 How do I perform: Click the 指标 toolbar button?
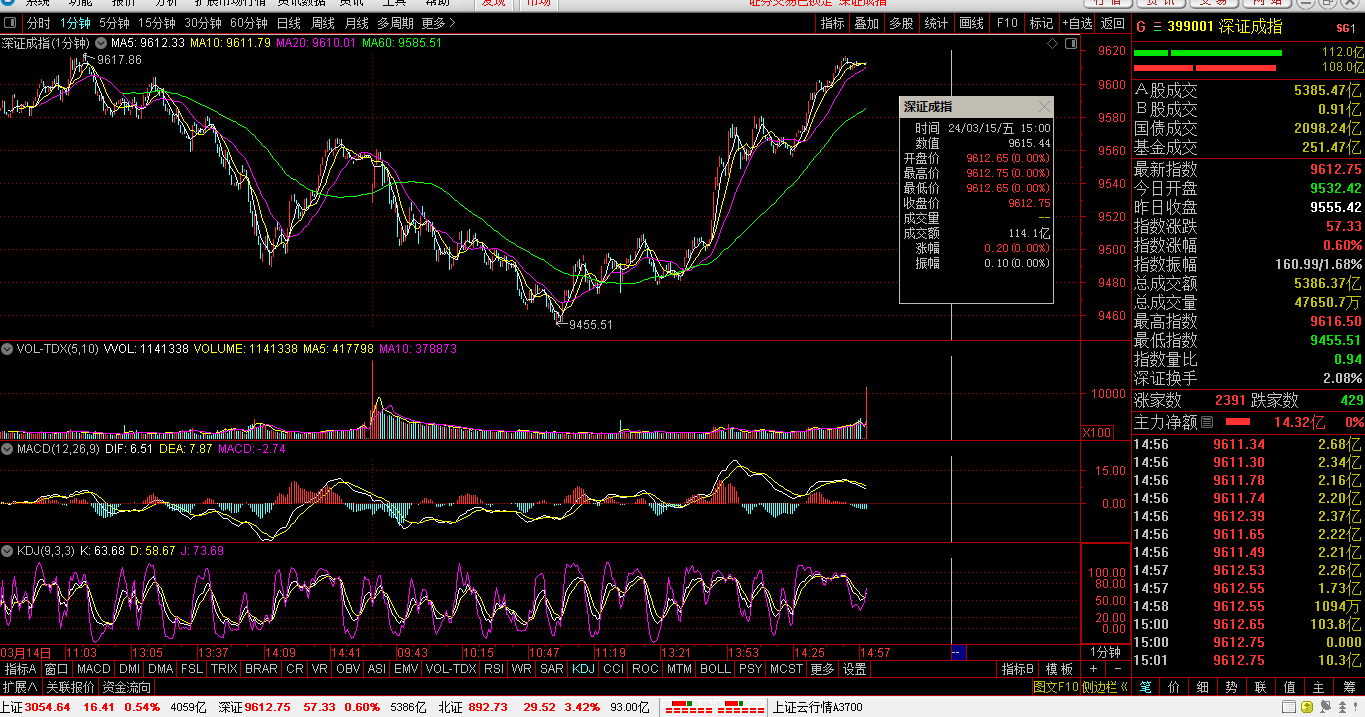pyautogui.click(x=832, y=23)
